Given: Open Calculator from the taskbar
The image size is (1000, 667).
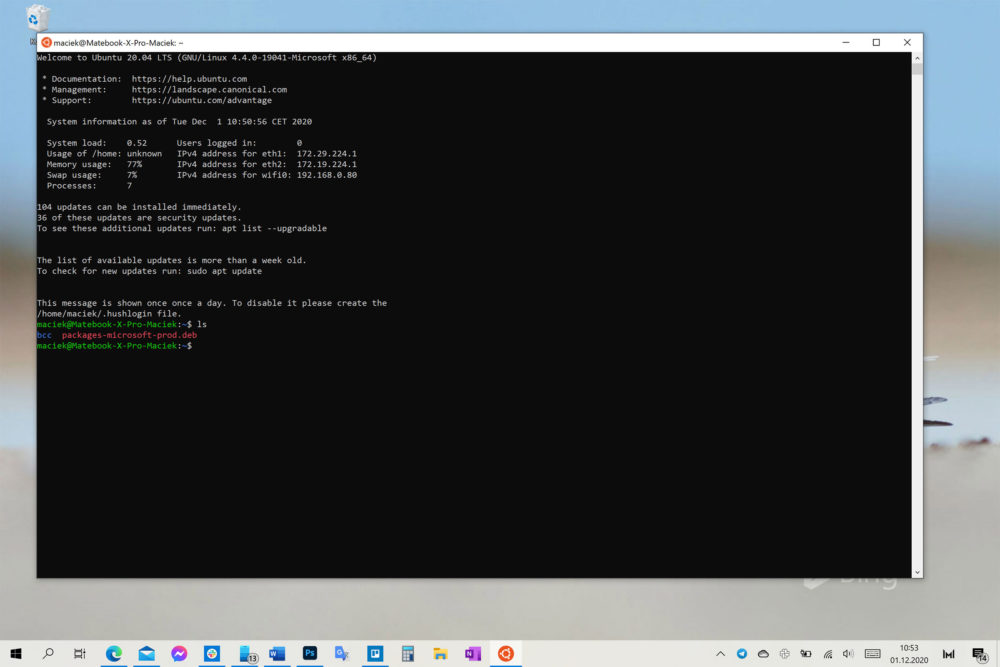Looking at the screenshot, I should pos(408,654).
